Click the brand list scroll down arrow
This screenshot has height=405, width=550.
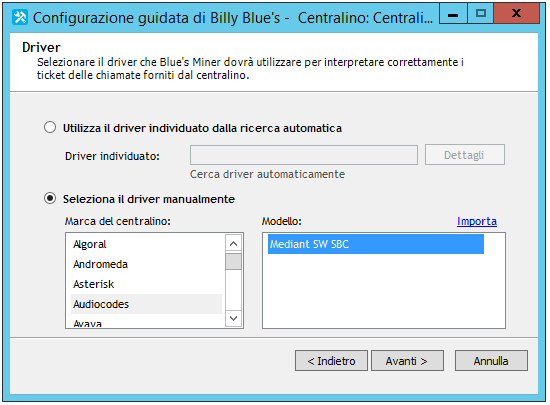click(x=233, y=318)
